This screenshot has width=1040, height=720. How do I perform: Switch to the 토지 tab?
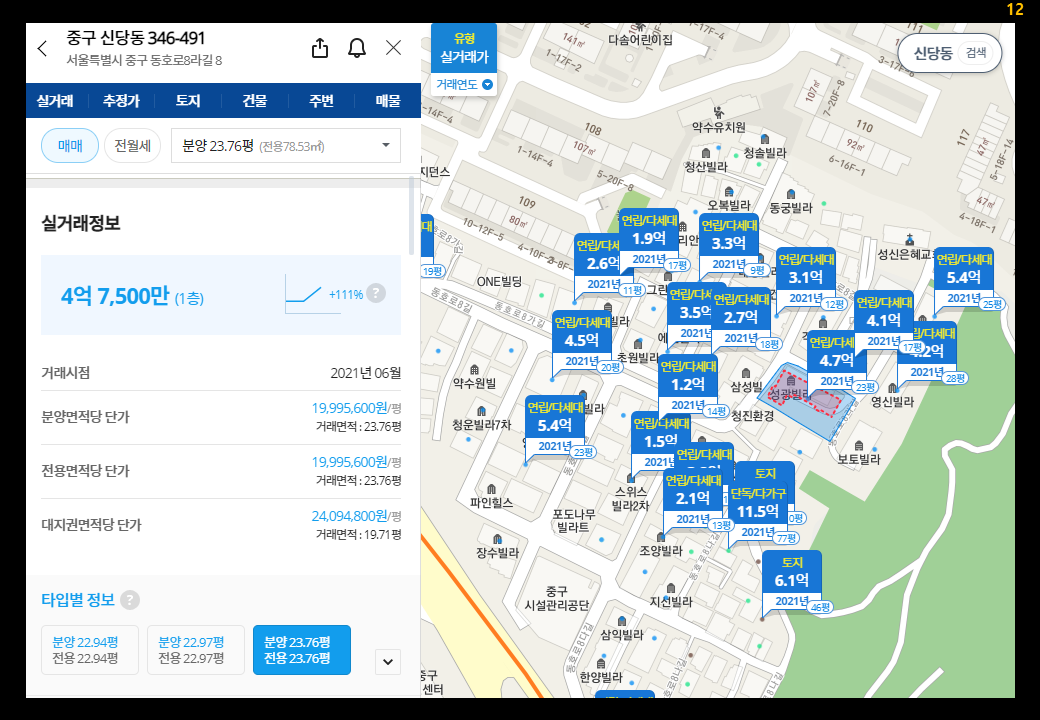[x=188, y=101]
